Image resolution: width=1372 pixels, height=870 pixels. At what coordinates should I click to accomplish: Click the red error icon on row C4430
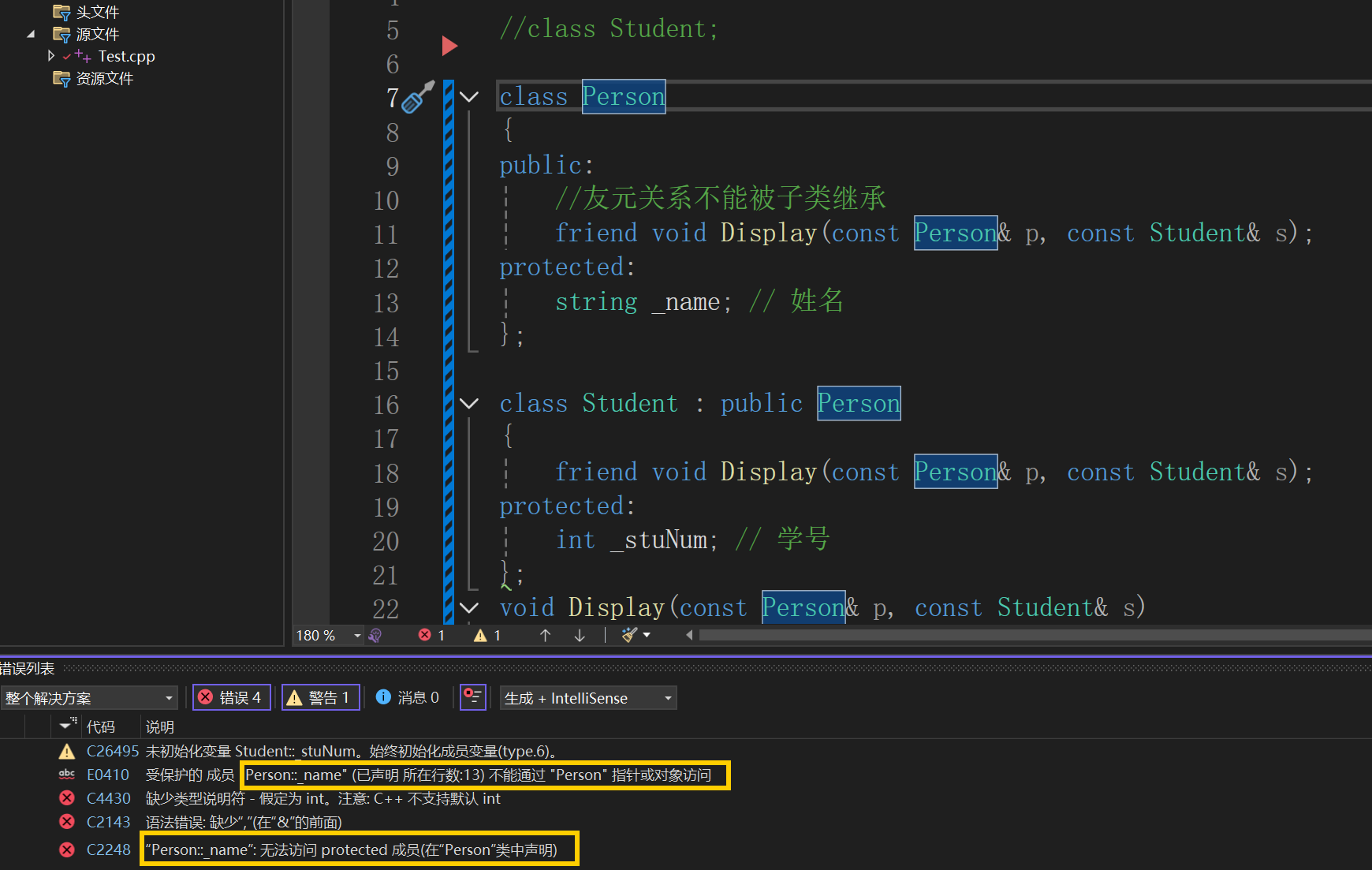point(67,798)
